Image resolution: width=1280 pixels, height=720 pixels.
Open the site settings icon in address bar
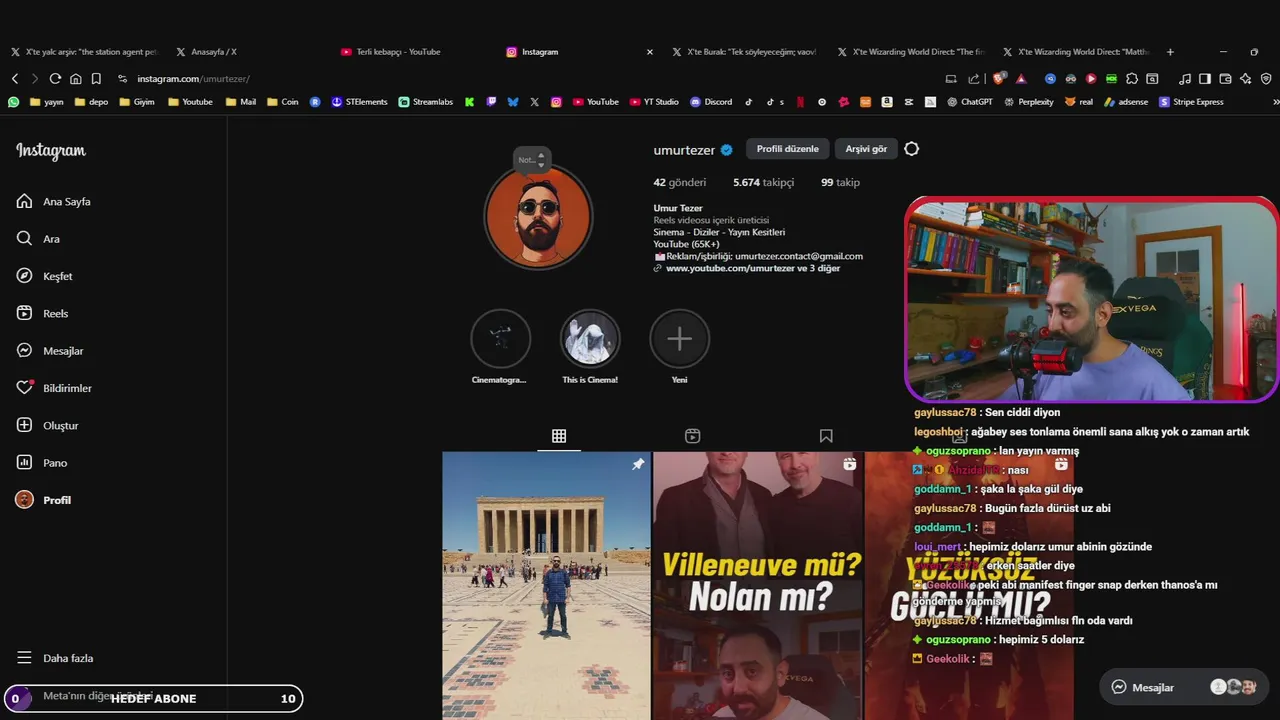coord(122,79)
